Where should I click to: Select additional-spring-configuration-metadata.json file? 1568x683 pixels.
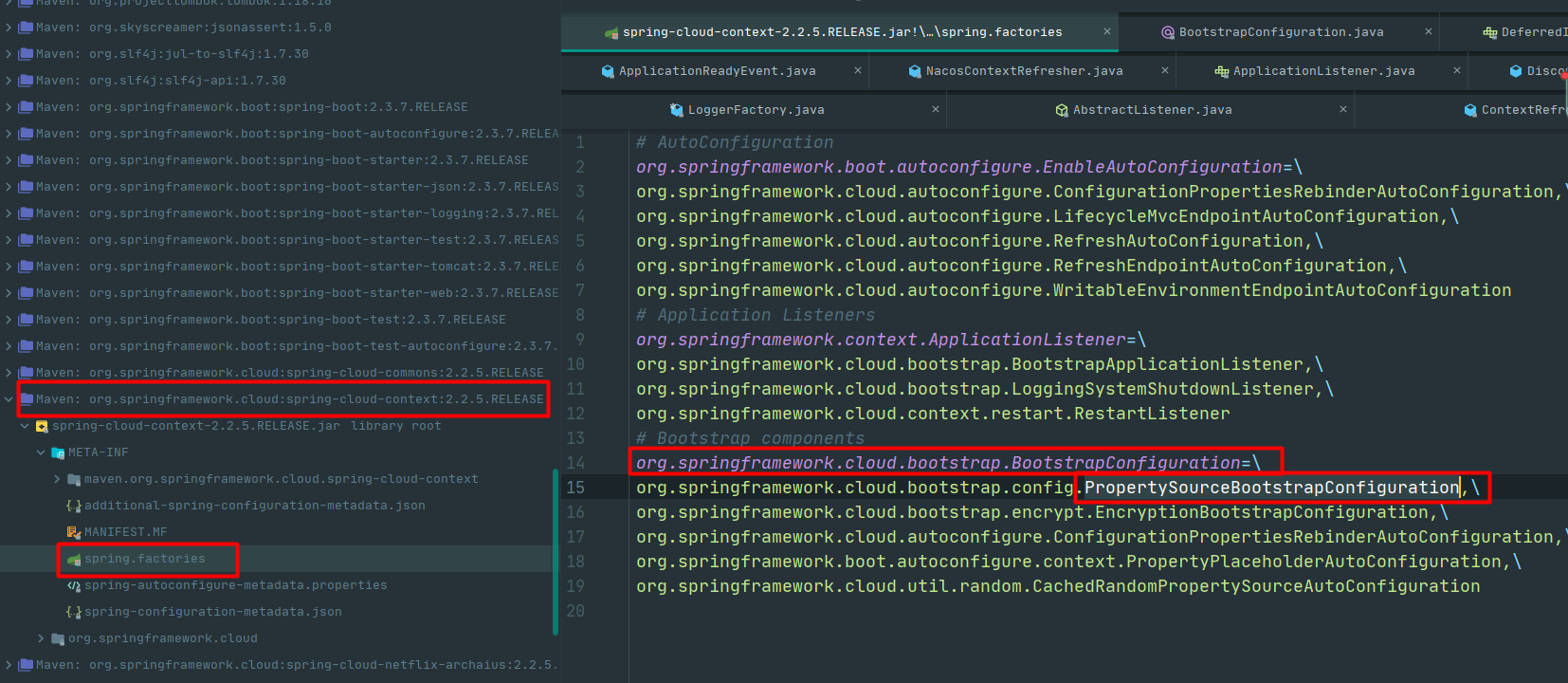click(254, 506)
